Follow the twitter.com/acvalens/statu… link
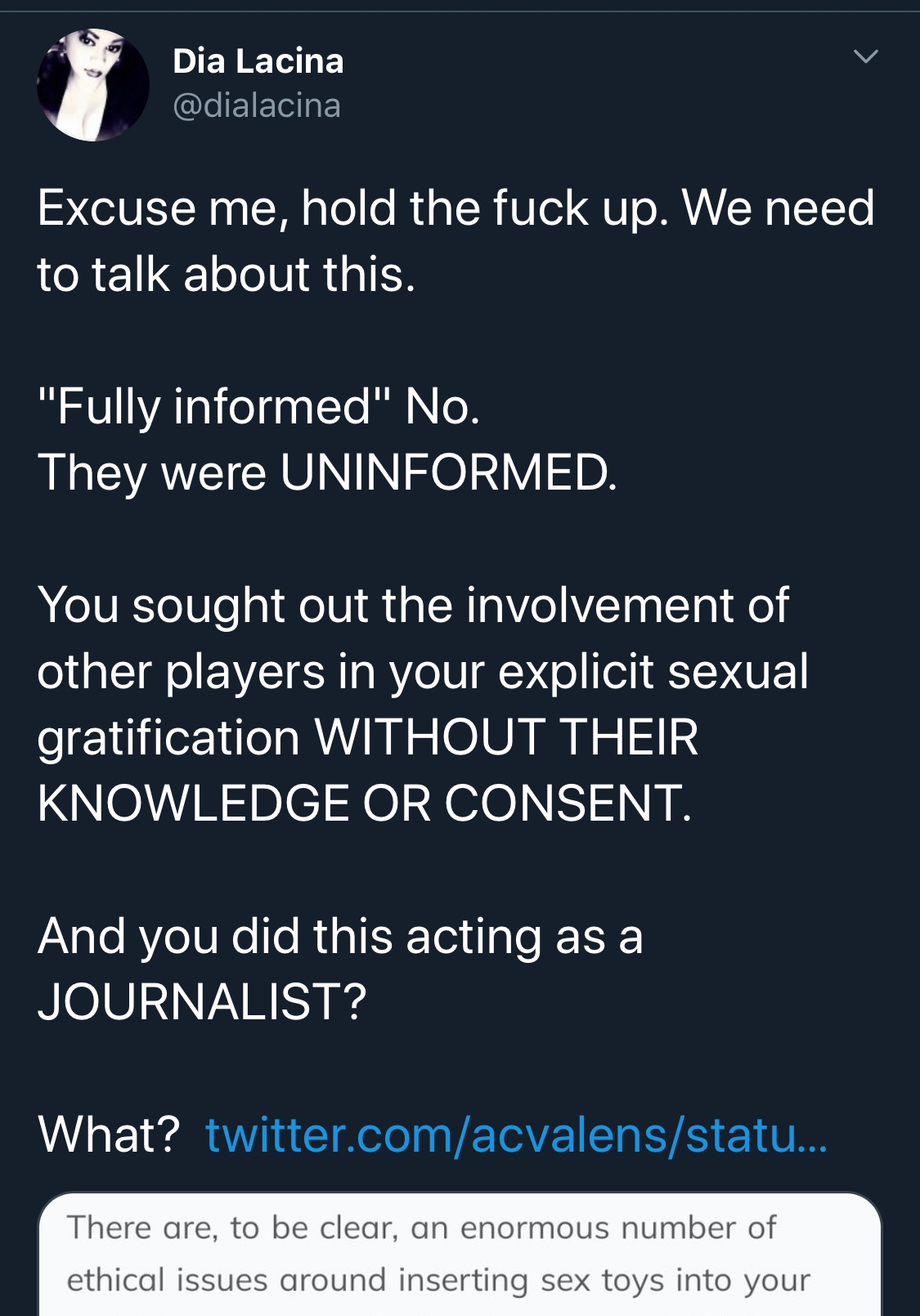The image size is (920, 1316). pyautogui.click(x=517, y=1135)
